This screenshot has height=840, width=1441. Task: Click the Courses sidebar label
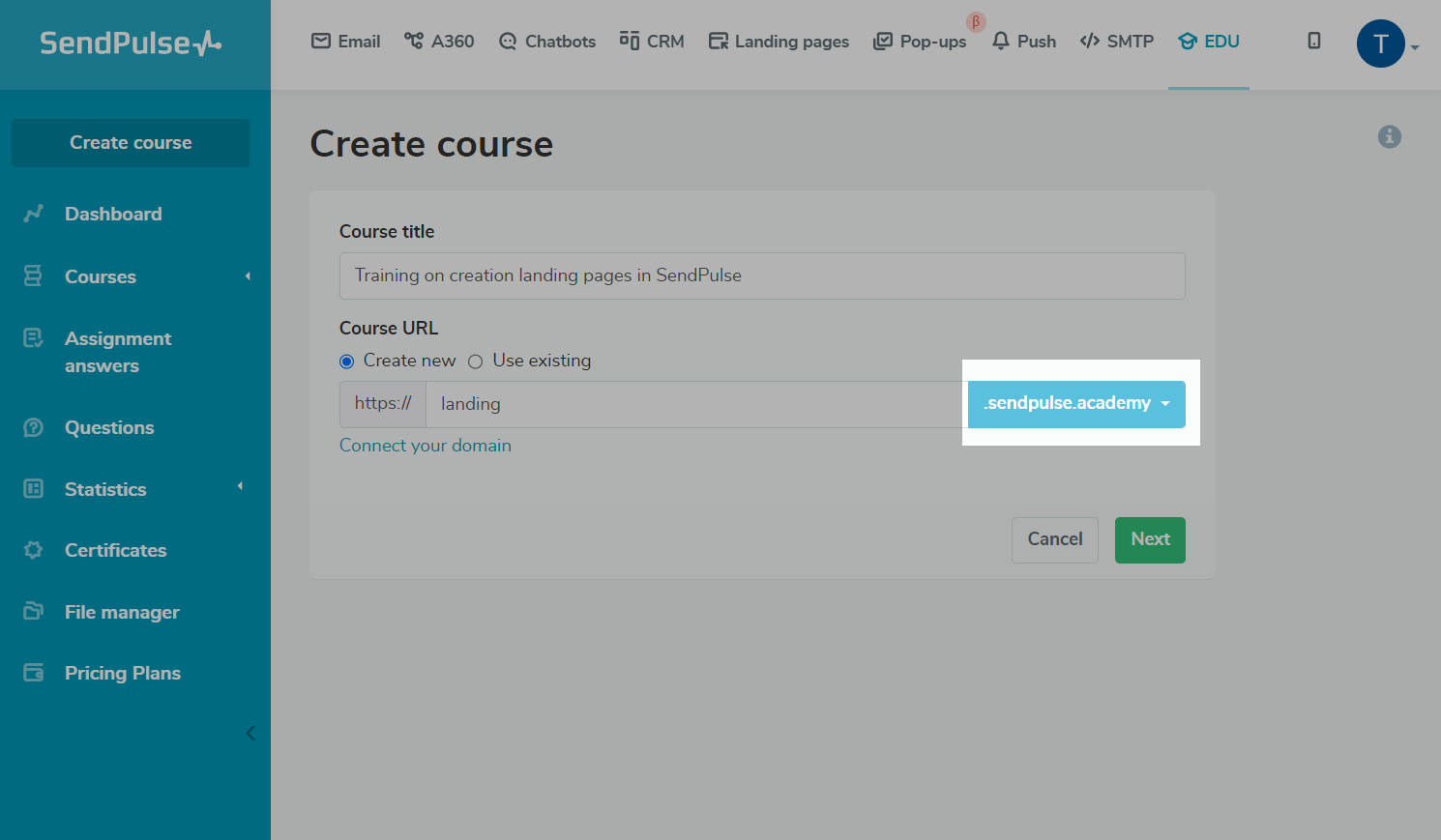(101, 276)
